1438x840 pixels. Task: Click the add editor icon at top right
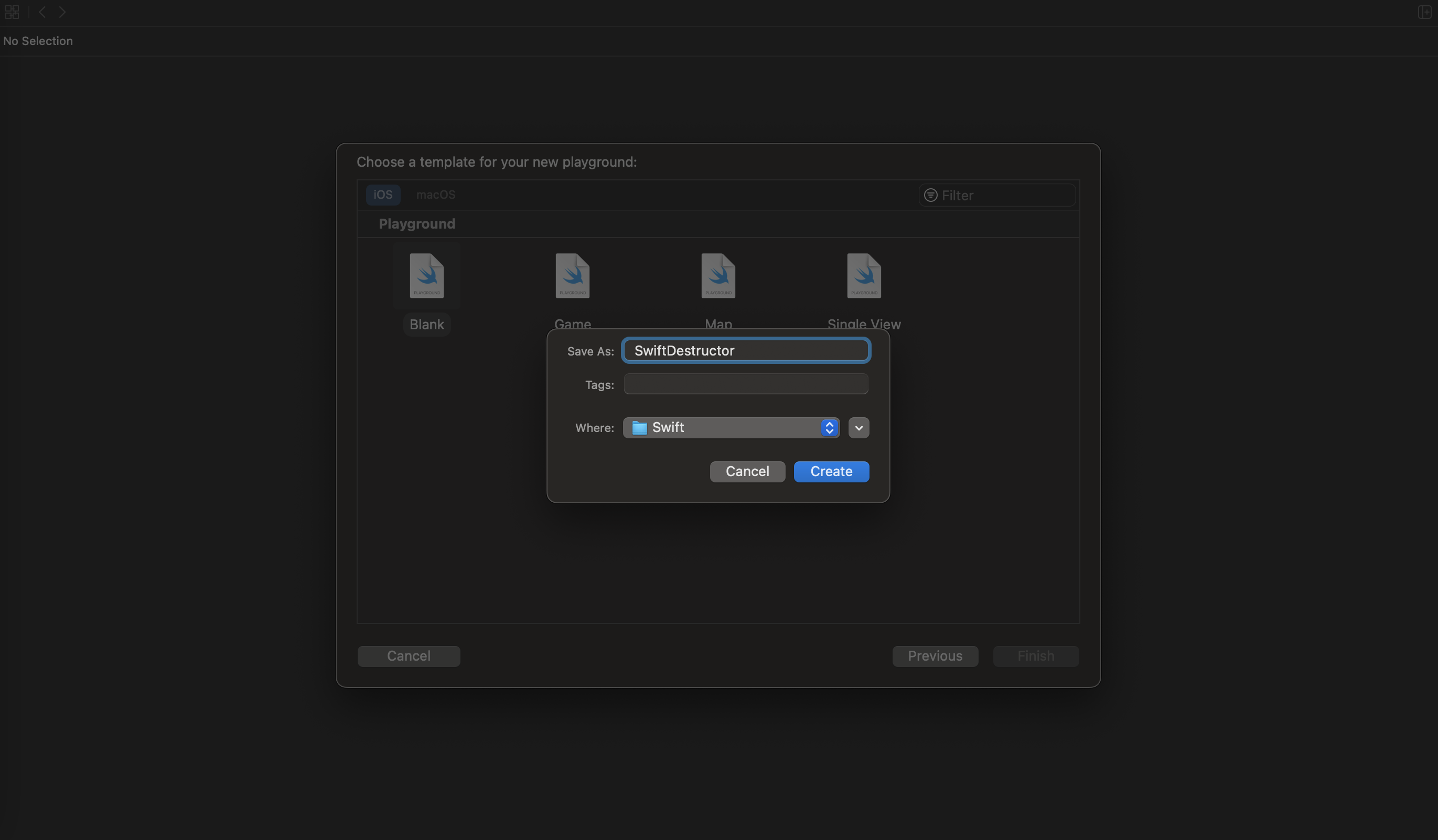tap(1424, 12)
